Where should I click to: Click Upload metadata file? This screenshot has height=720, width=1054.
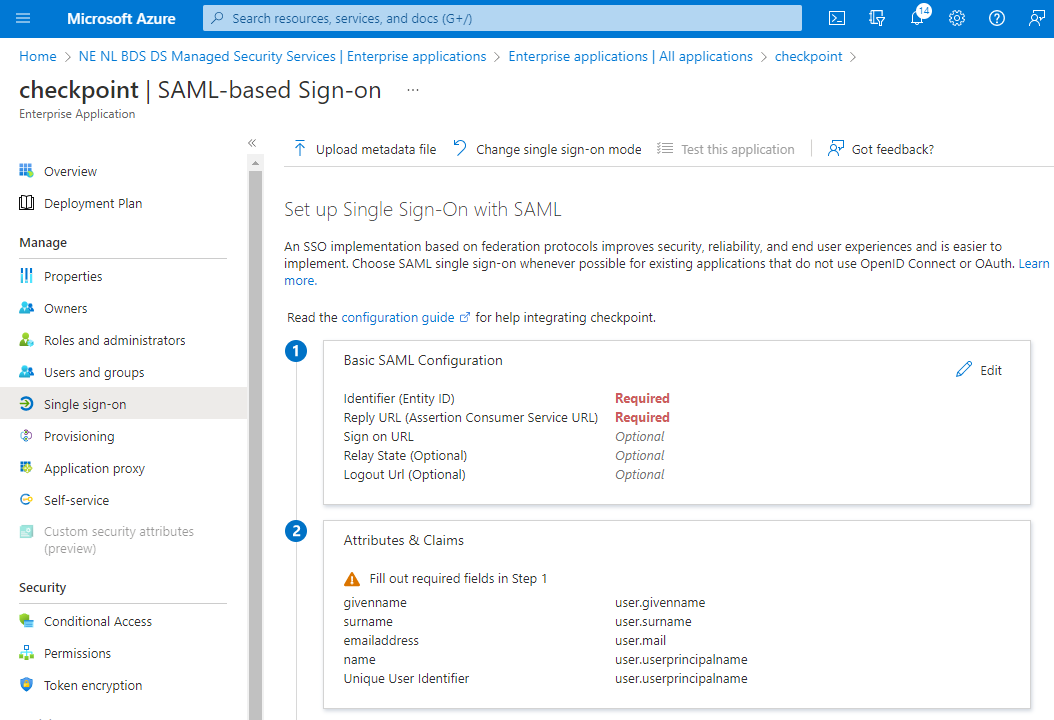(x=364, y=148)
